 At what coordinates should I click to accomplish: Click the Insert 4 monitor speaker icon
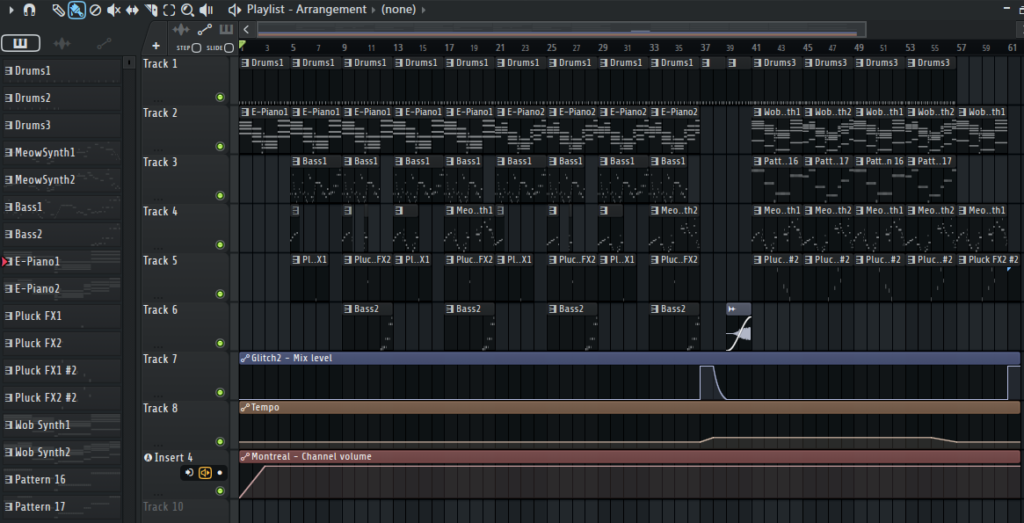[x=188, y=472]
